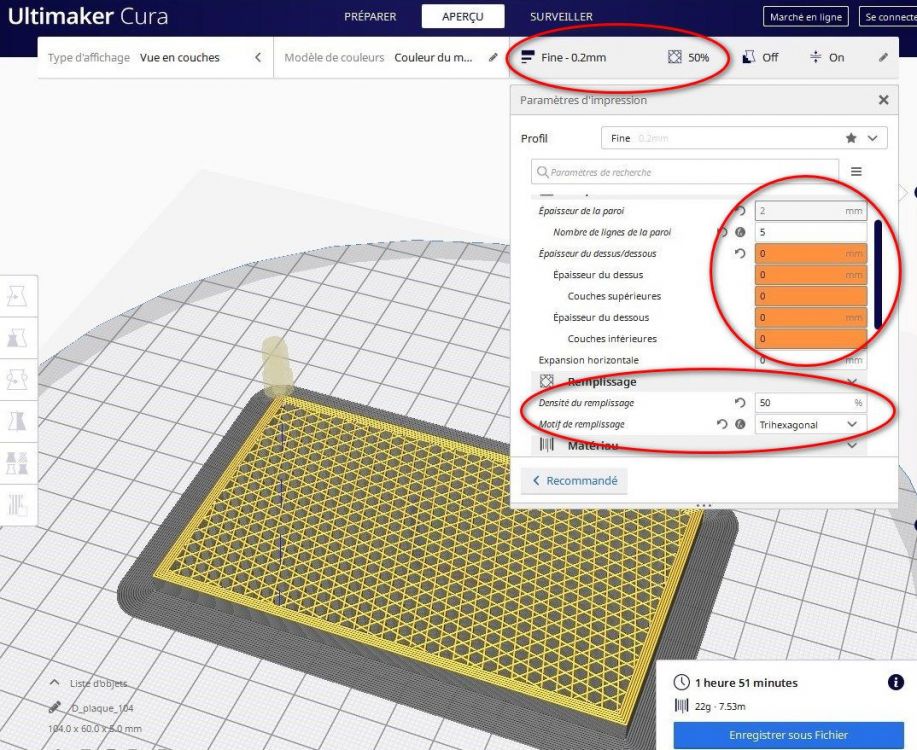Open the Motif de remplissage Trihexagonal dropdown
Image resolution: width=917 pixels, height=750 pixels.
pyautogui.click(x=811, y=424)
